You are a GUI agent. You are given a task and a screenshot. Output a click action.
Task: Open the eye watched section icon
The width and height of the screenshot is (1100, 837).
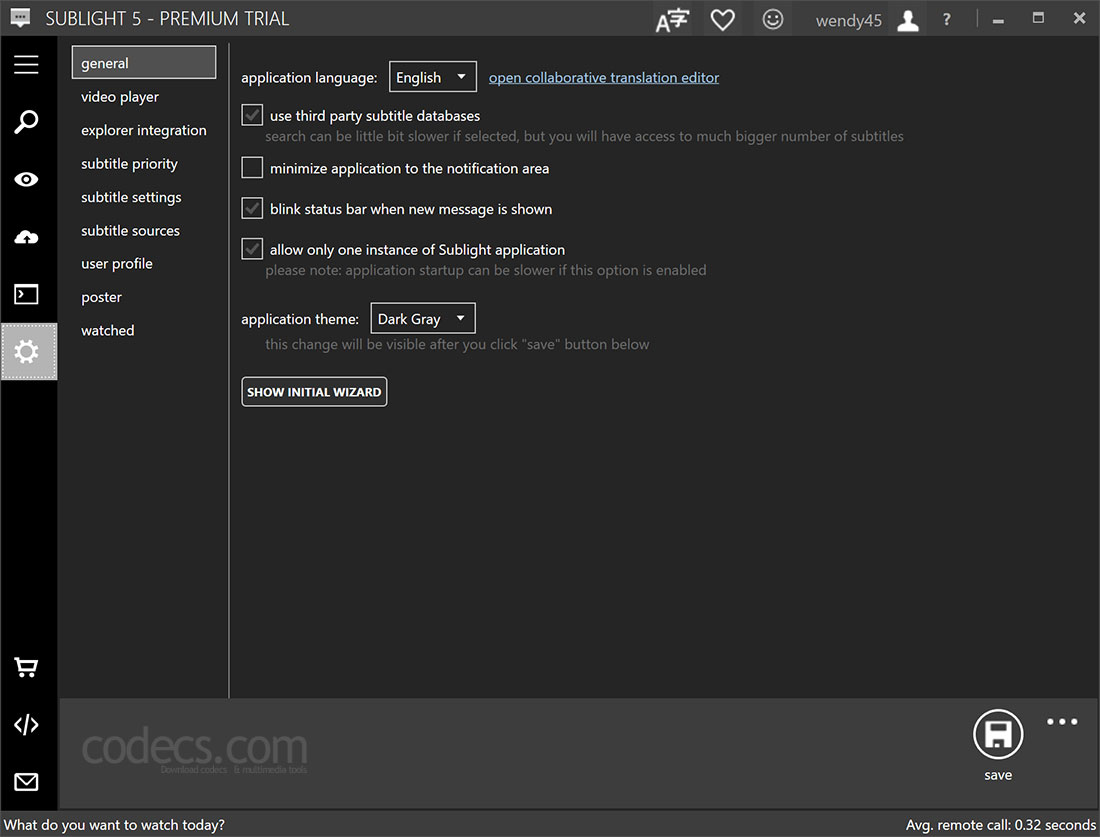[27, 180]
